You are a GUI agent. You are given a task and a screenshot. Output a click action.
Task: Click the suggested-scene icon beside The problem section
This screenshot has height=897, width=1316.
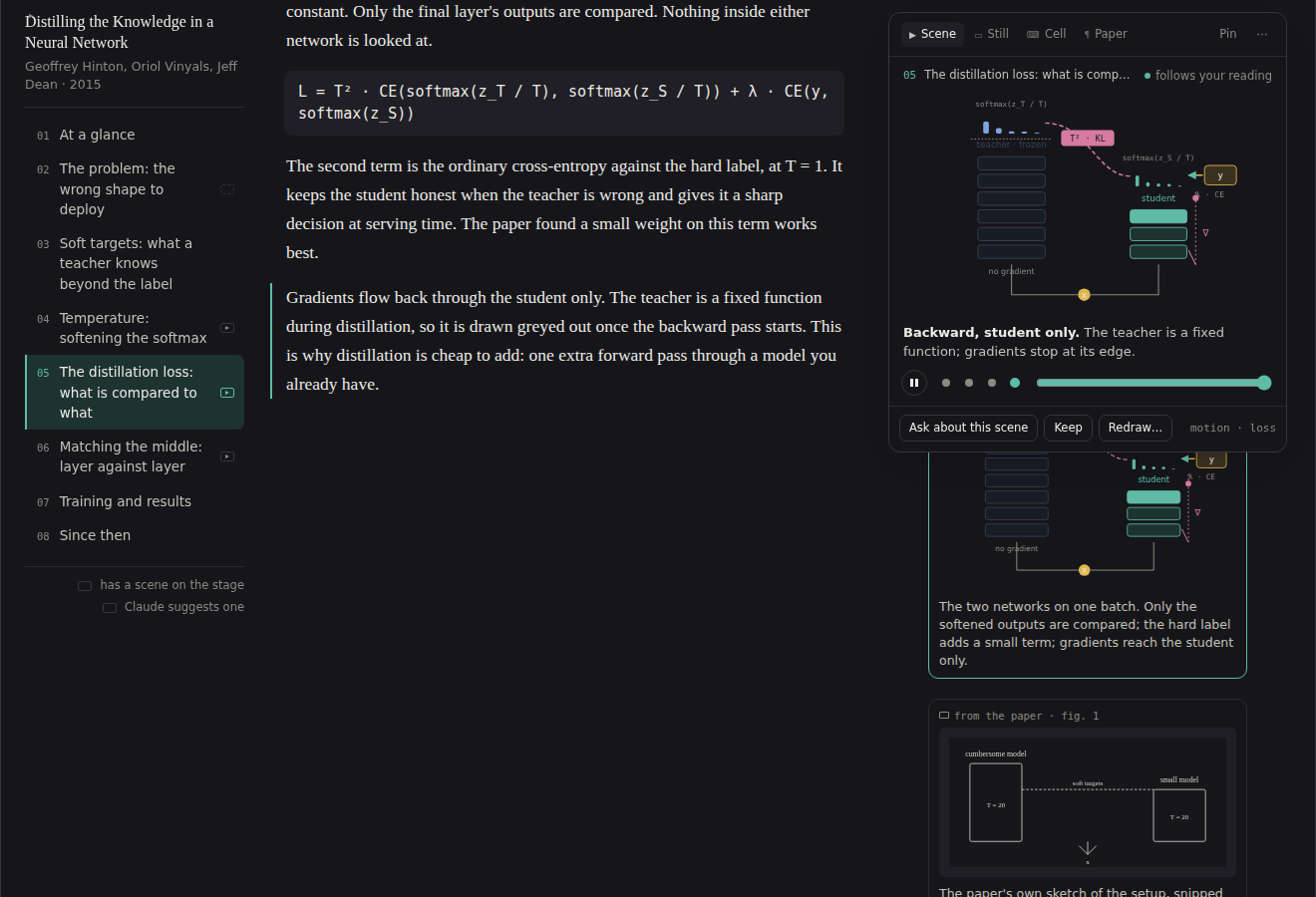[x=227, y=189]
